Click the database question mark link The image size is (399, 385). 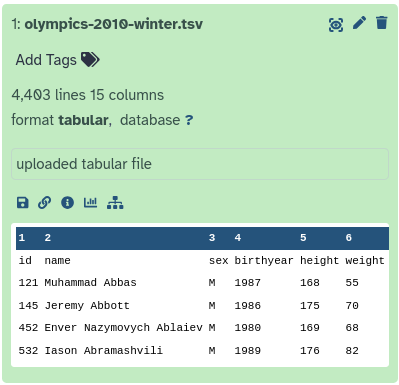[x=189, y=120]
